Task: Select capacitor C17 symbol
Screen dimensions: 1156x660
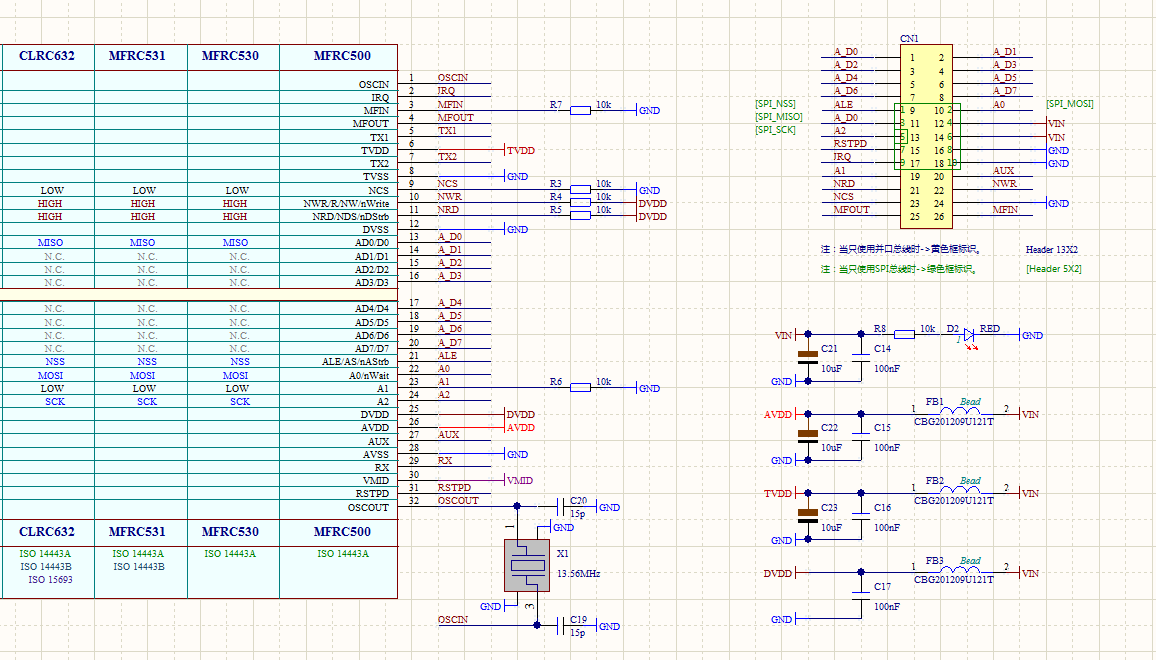Action: (860, 596)
